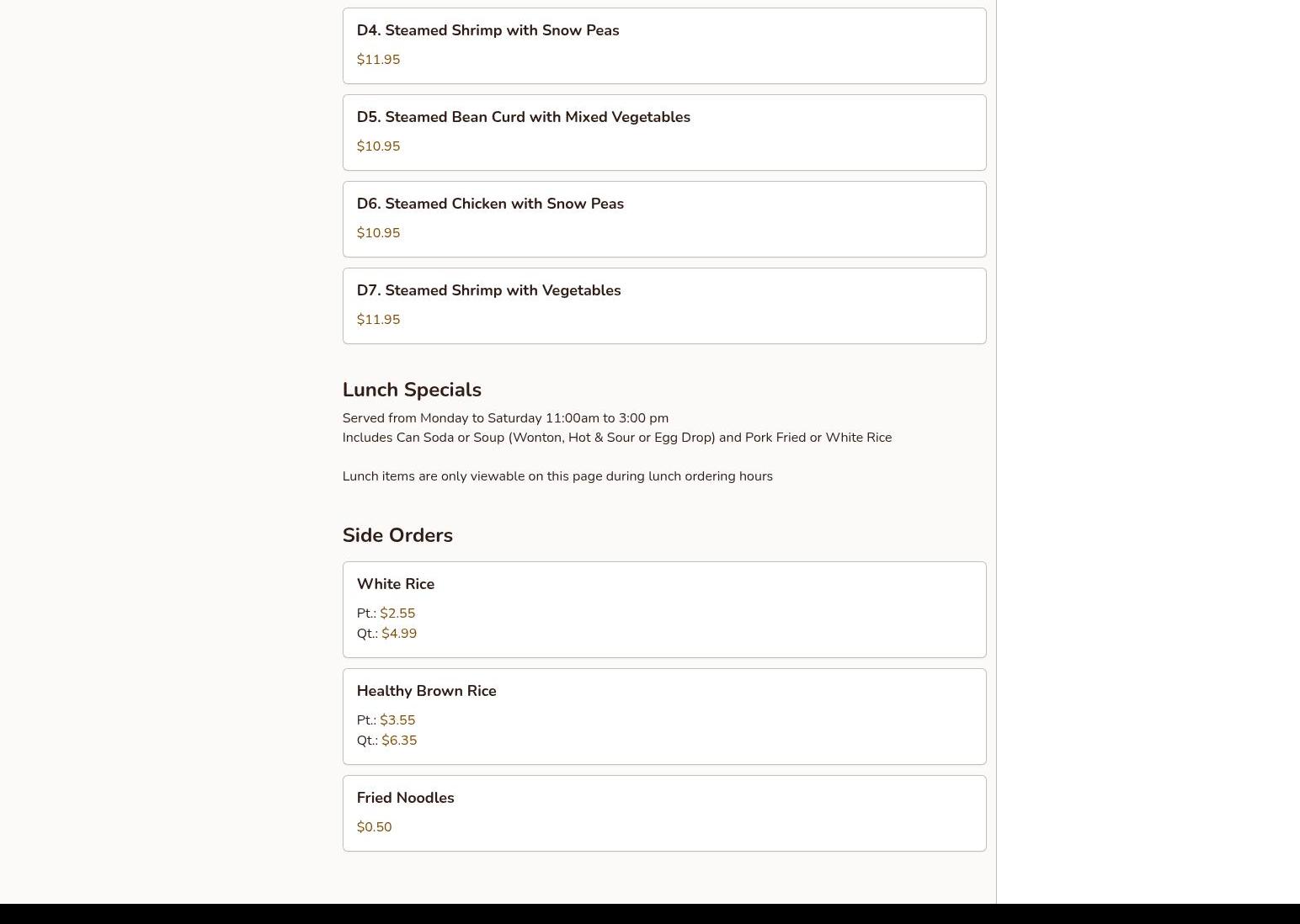
Task: Click the Side Orders section heading
Action: [x=397, y=535]
